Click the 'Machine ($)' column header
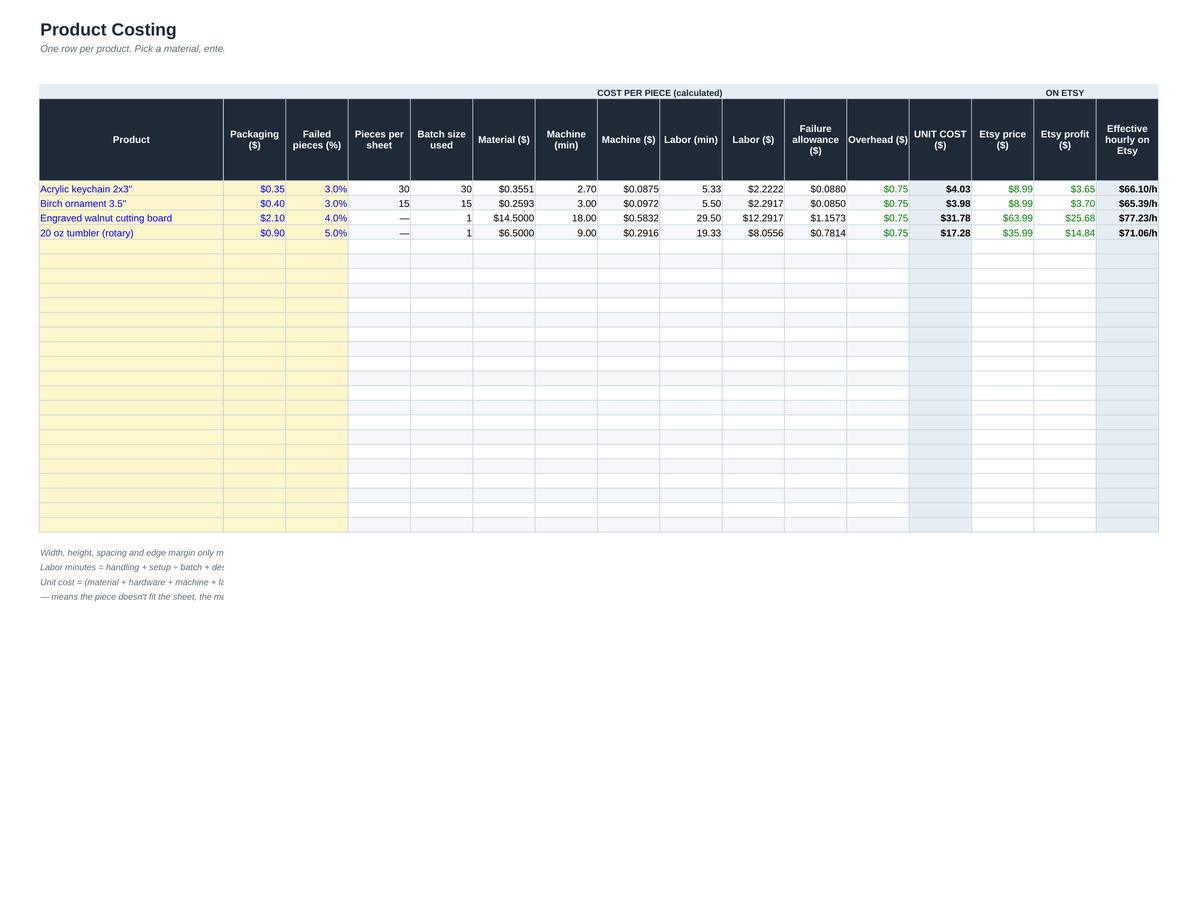The image size is (1200, 900). point(628,140)
